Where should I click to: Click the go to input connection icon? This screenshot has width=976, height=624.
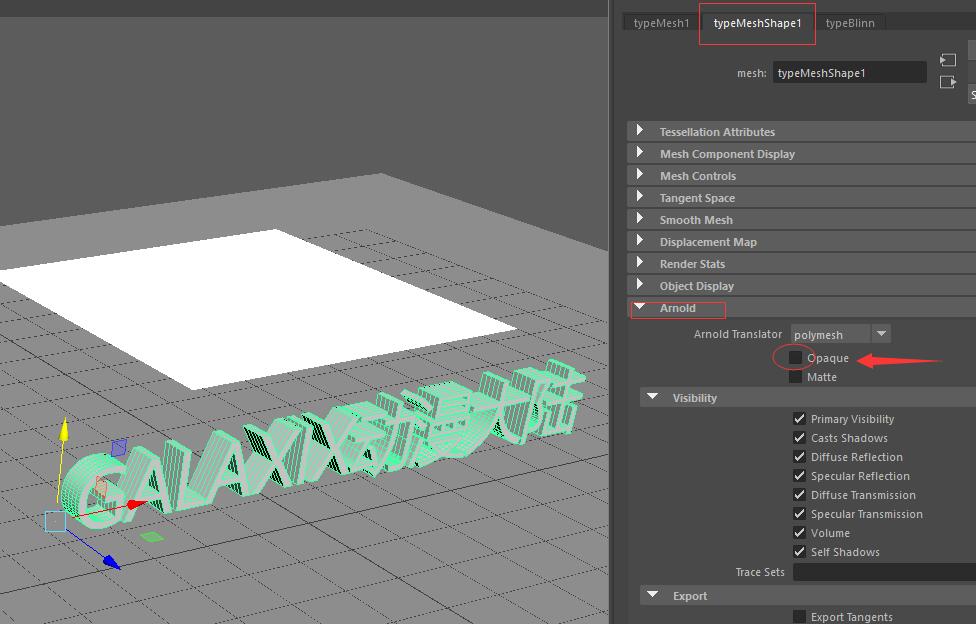tap(947, 60)
